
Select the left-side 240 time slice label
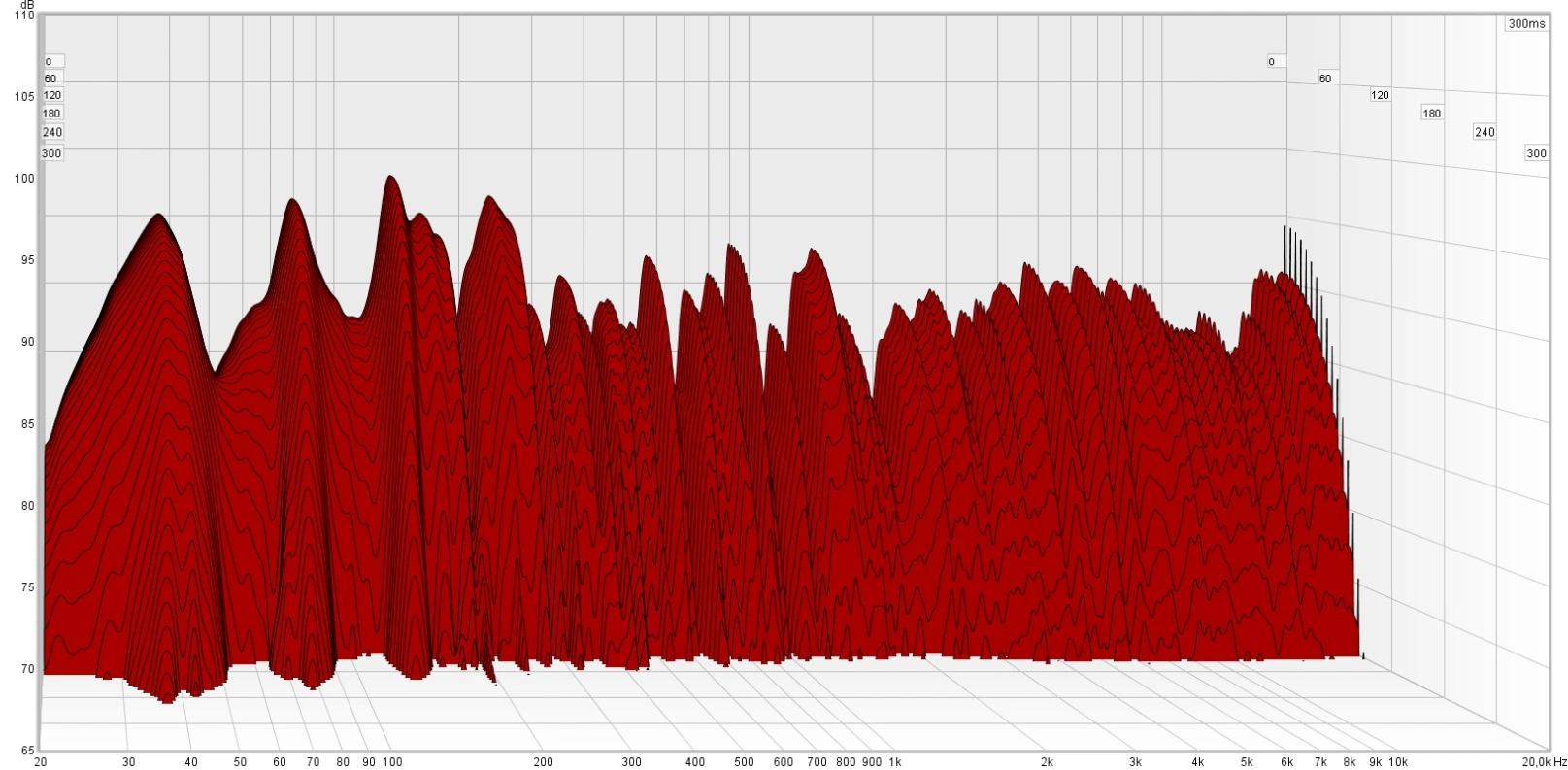click(x=52, y=132)
